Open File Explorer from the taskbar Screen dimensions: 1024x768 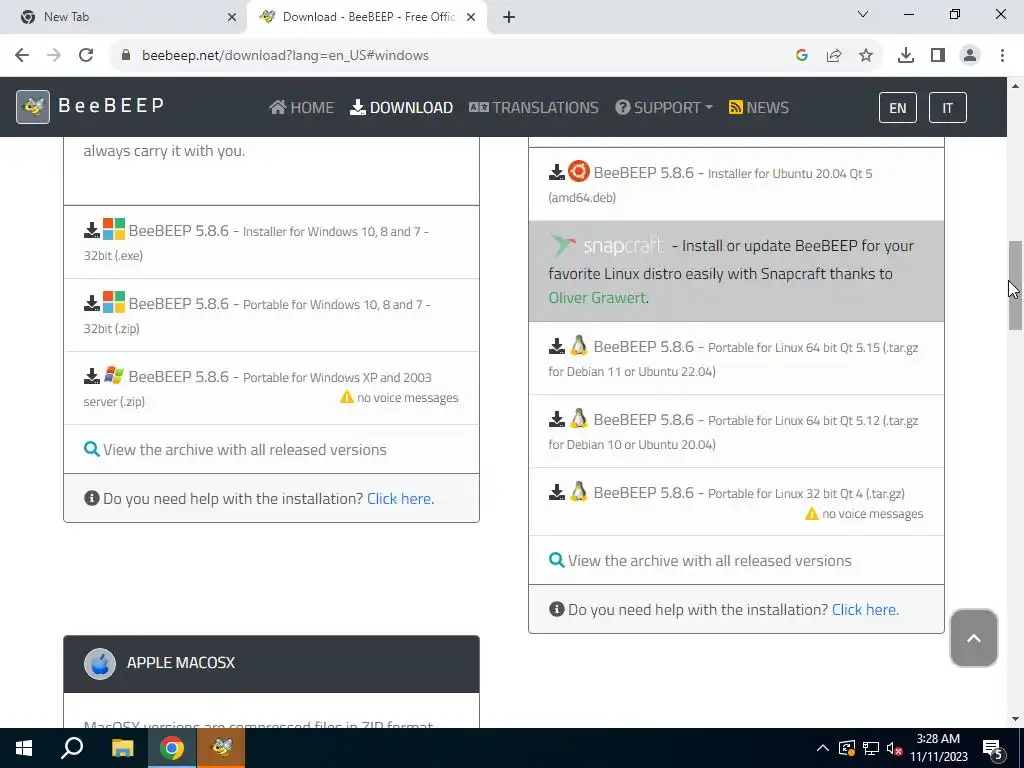(x=123, y=748)
